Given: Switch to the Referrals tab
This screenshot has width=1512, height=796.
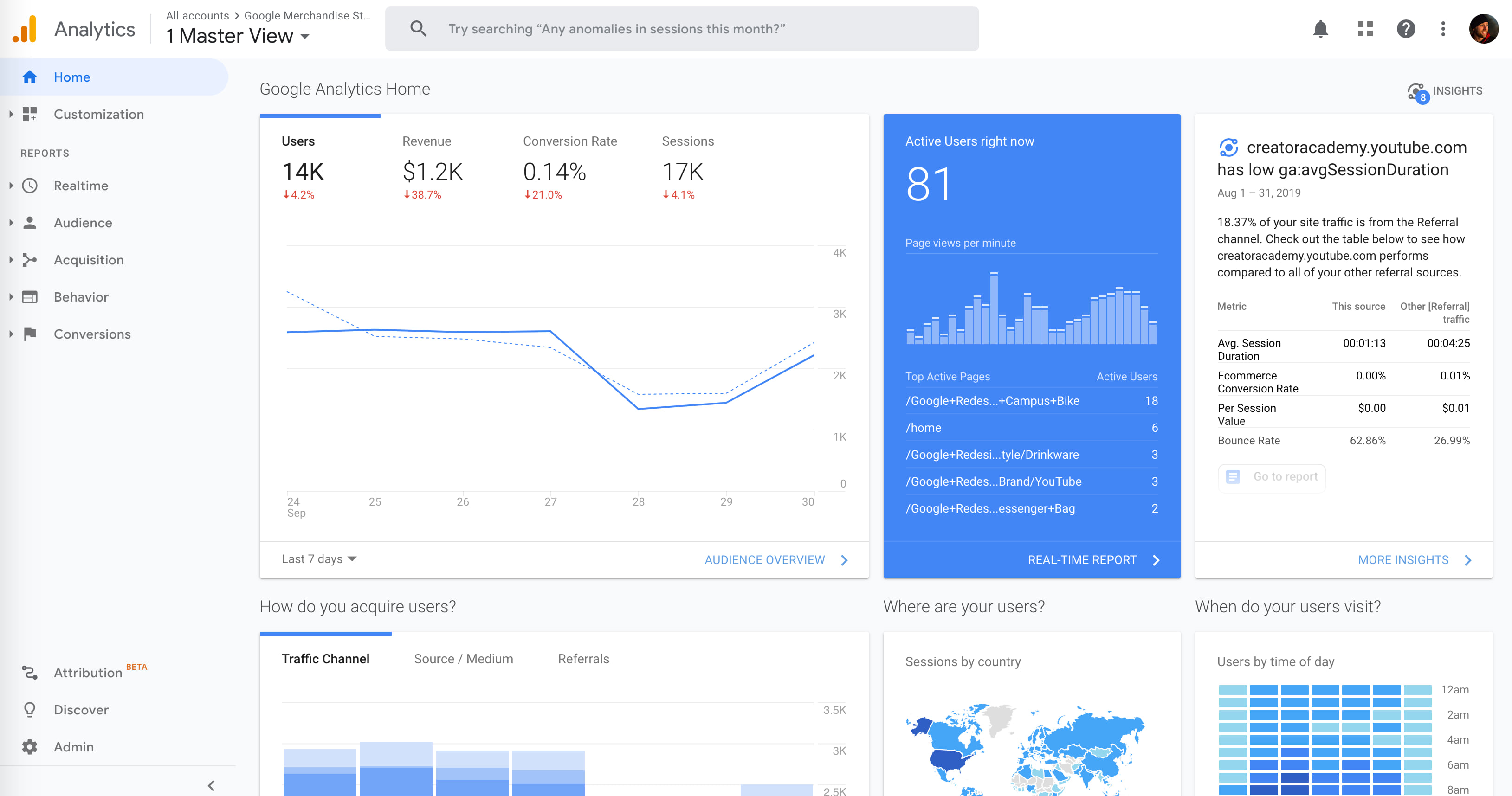Looking at the screenshot, I should (x=583, y=658).
